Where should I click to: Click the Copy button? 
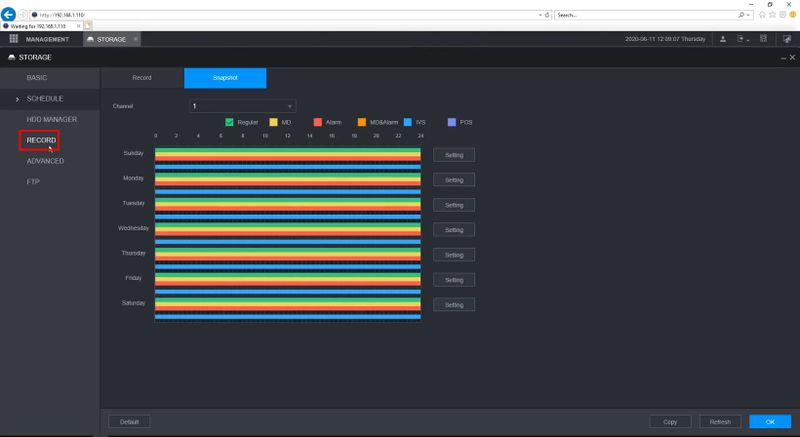click(670, 422)
